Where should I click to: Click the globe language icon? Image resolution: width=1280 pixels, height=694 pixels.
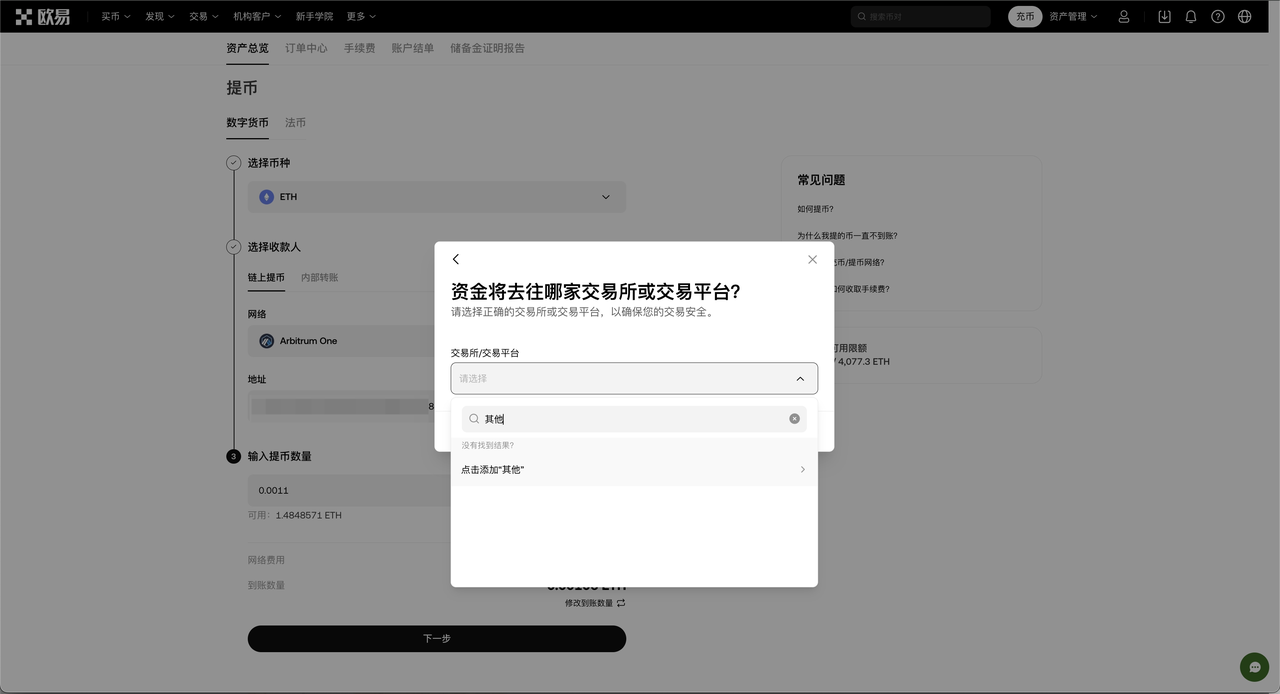point(1245,16)
